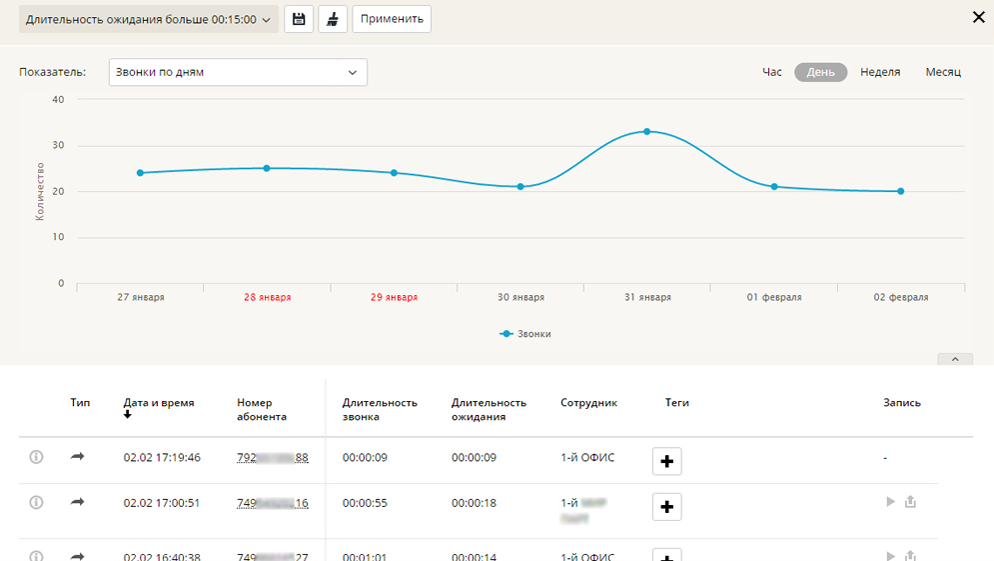Add tag to the 17:00:51 call
Image resolution: width=994 pixels, height=561 pixels.
(667, 507)
